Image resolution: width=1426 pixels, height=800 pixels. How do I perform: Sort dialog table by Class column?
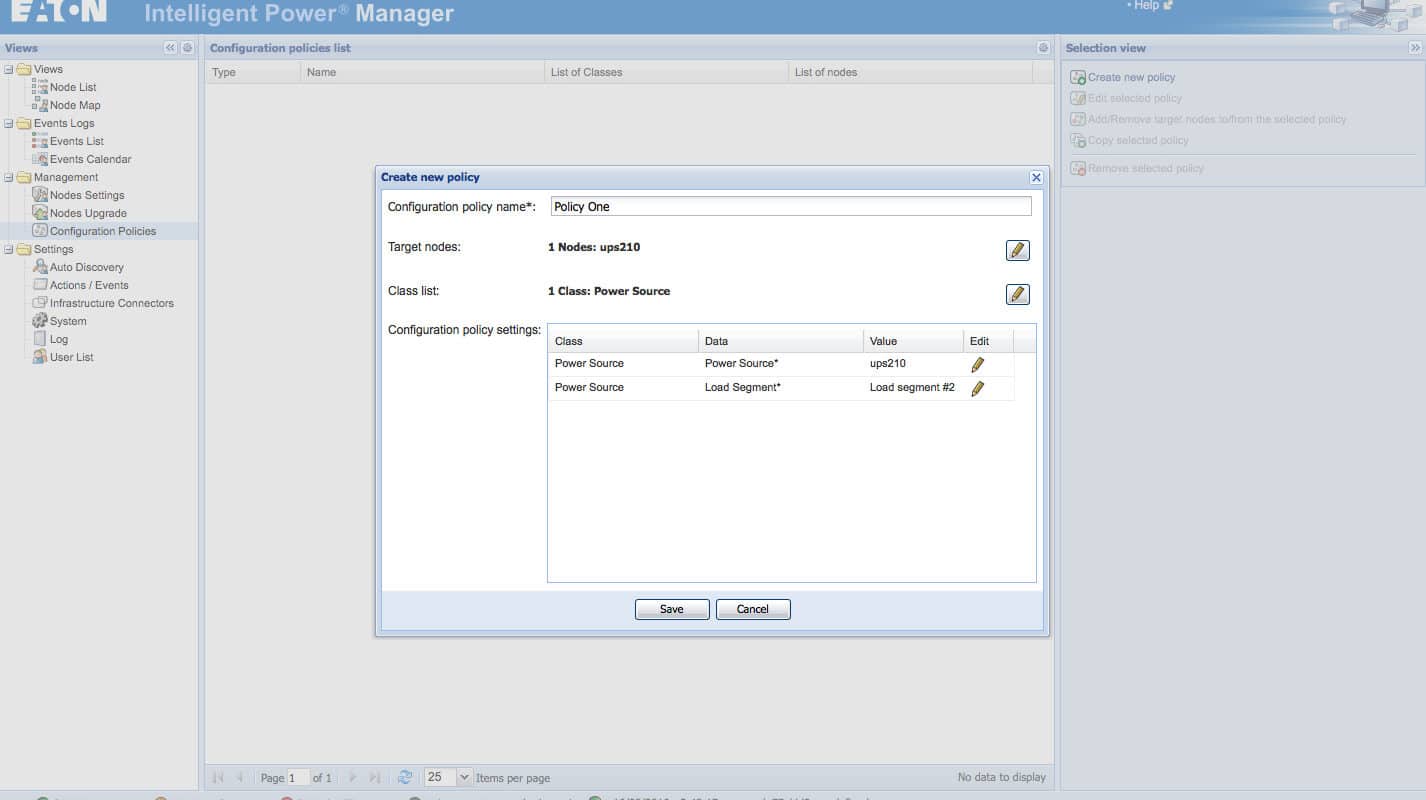click(x=623, y=341)
